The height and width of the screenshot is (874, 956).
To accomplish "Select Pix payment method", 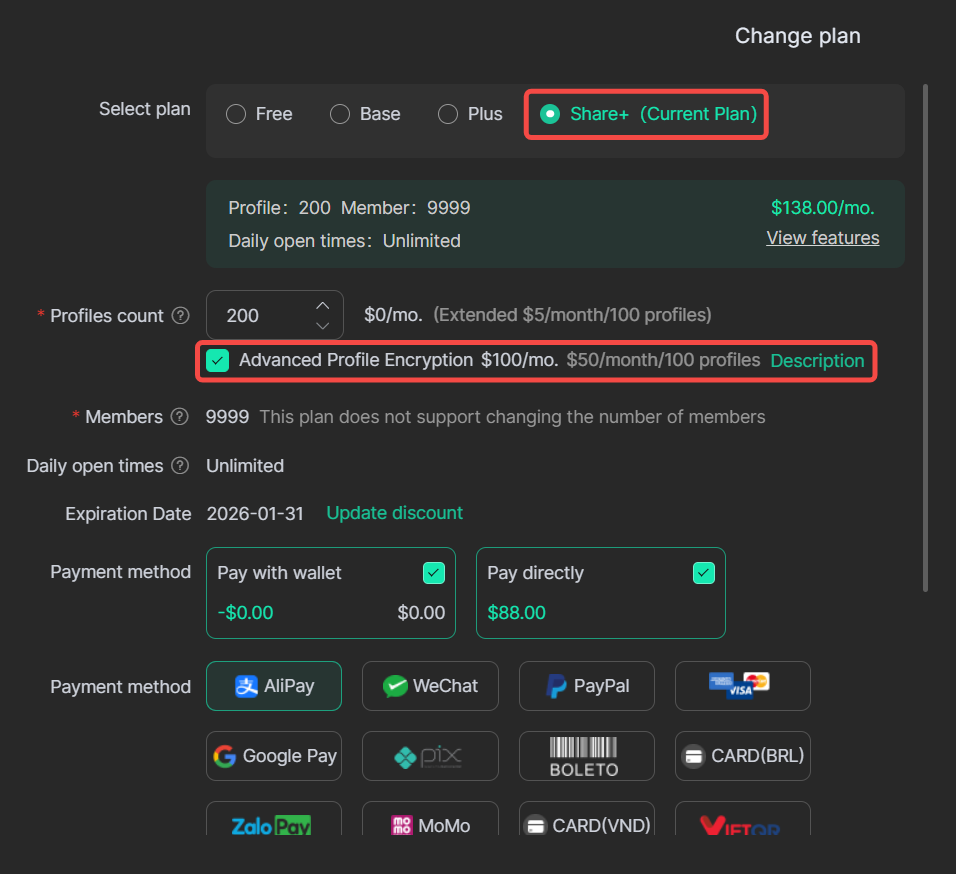I will (x=430, y=756).
